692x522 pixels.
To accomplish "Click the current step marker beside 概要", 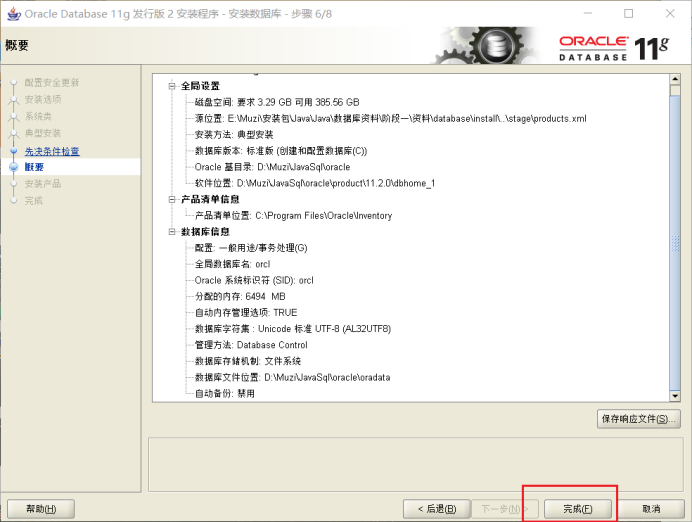I will click(x=14, y=167).
